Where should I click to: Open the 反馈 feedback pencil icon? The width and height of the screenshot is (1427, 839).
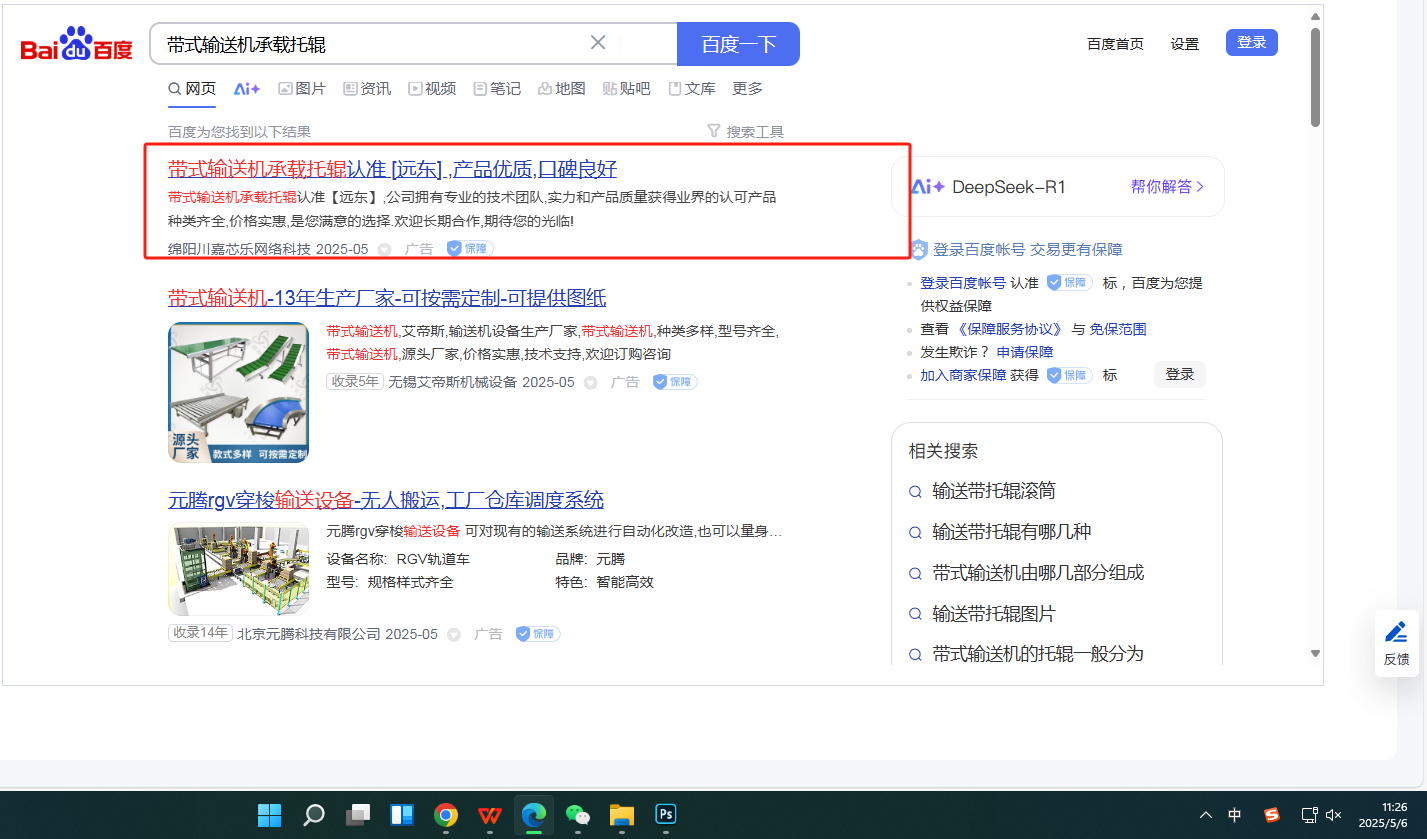point(1396,632)
